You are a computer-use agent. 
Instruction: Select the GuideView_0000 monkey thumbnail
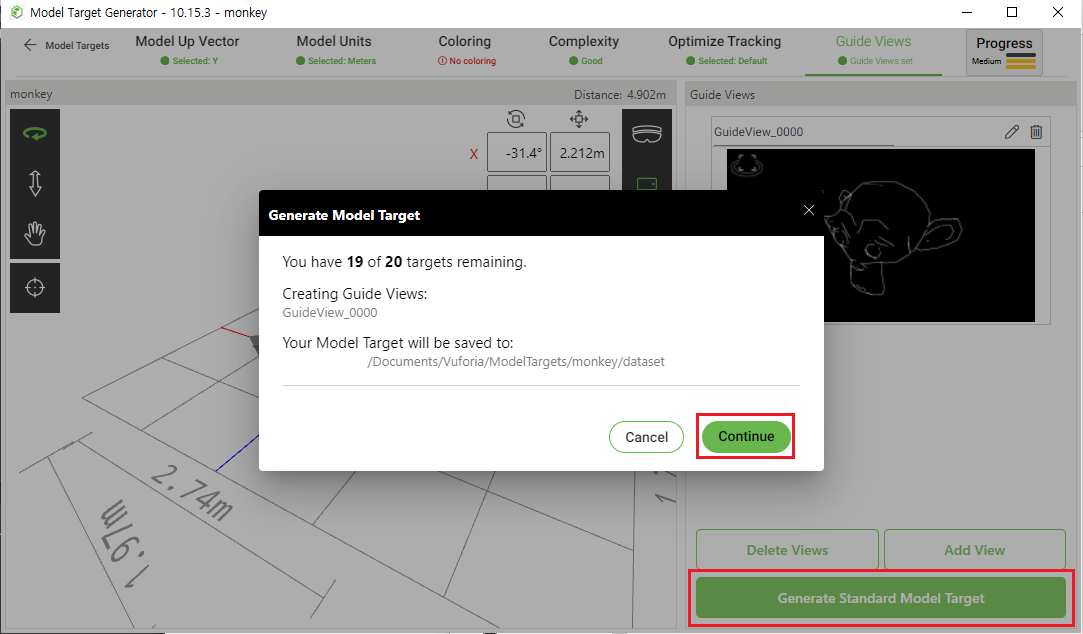[x=881, y=236]
